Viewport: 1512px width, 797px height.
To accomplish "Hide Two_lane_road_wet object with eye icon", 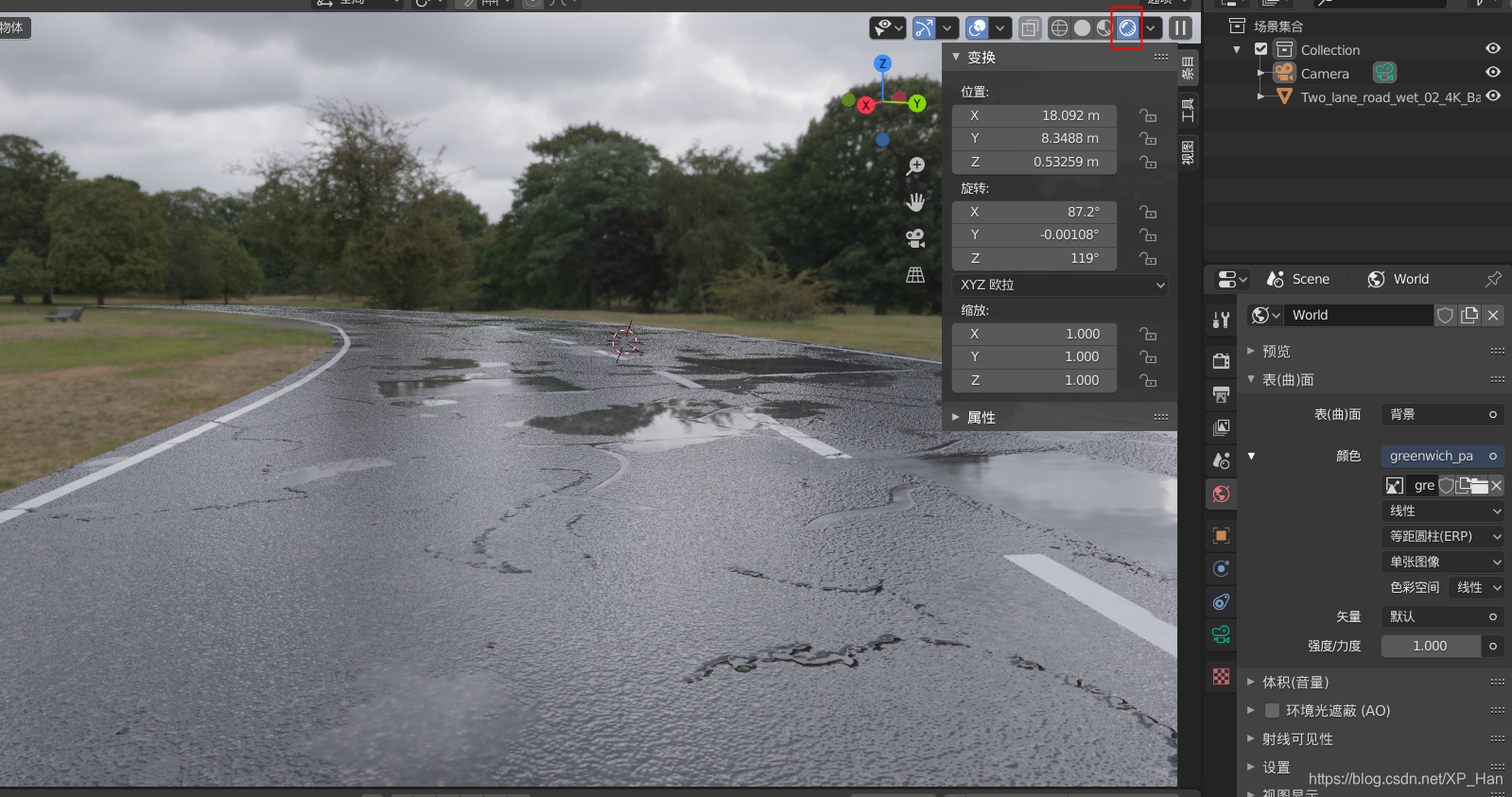I will tap(1493, 96).
